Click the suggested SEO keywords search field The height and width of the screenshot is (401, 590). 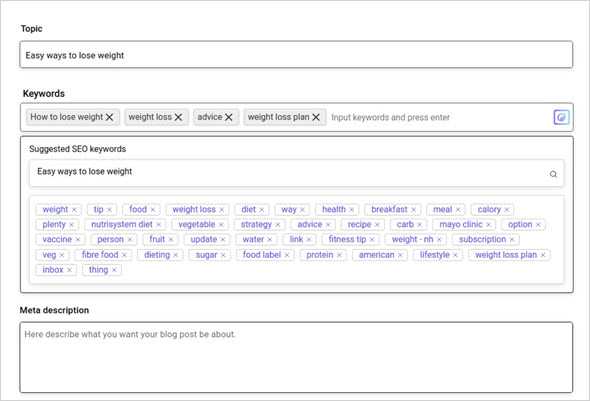point(297,173)
